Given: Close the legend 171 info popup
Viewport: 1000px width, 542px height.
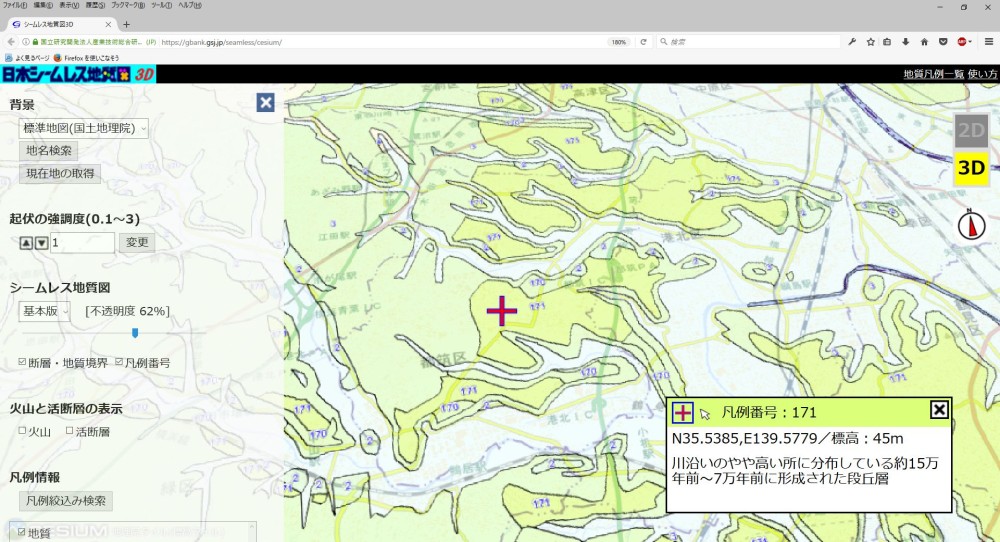Looking at the screenshot, I should (x=939, y=410).
